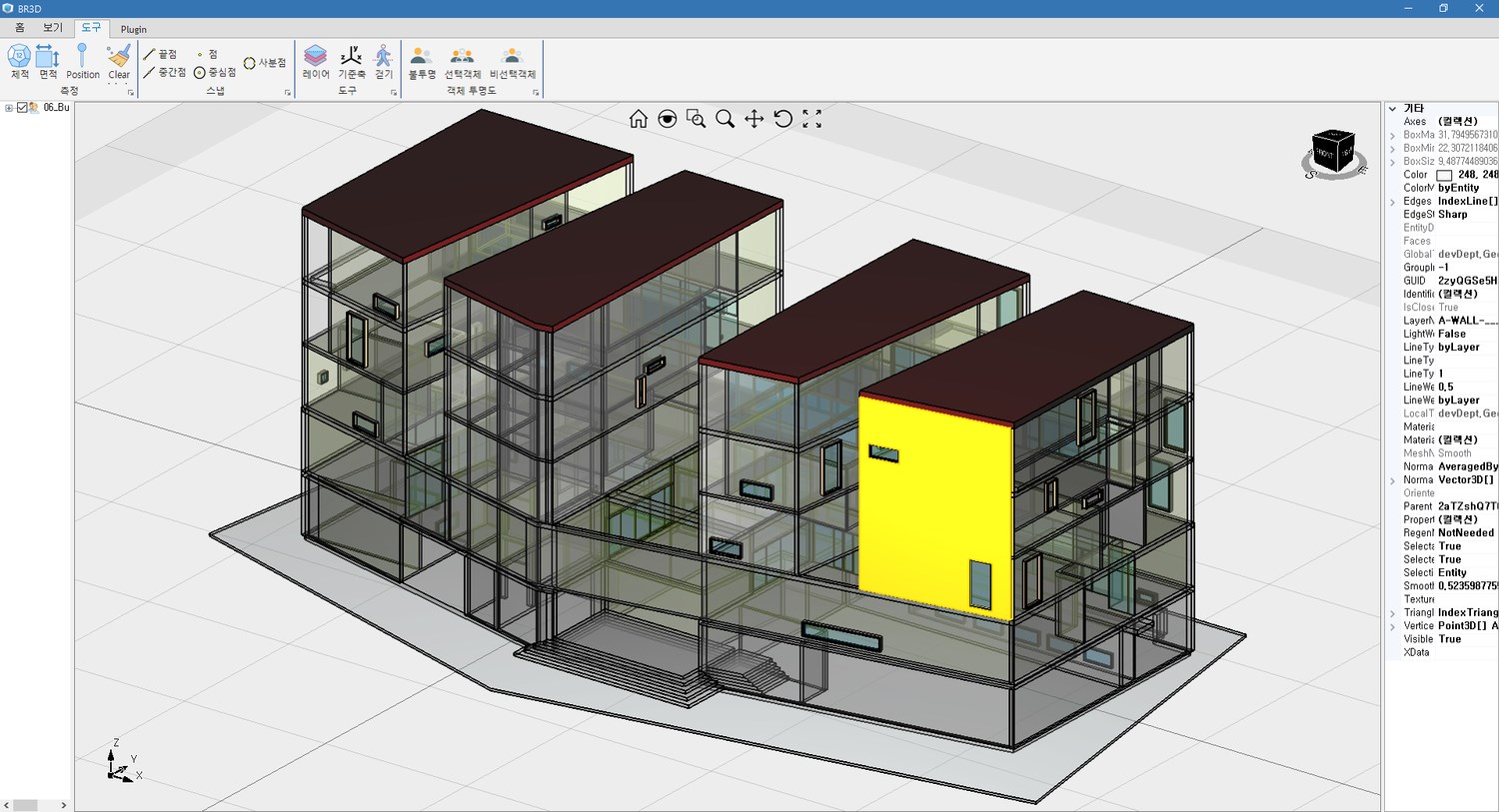Clear measurements with the Clear broom
The height and width of the screenshot is (812, 1499).
click(x=119, y=62)
